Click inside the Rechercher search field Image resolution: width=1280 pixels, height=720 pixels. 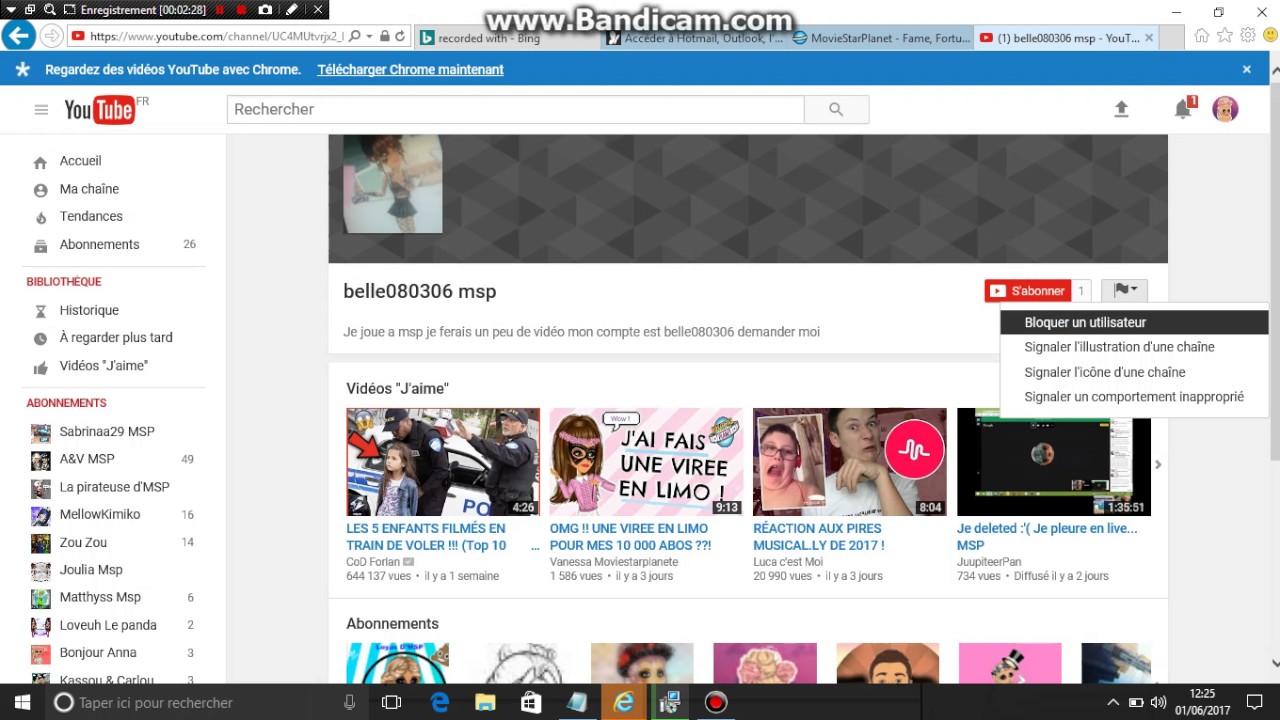click(x=515, y=110)
